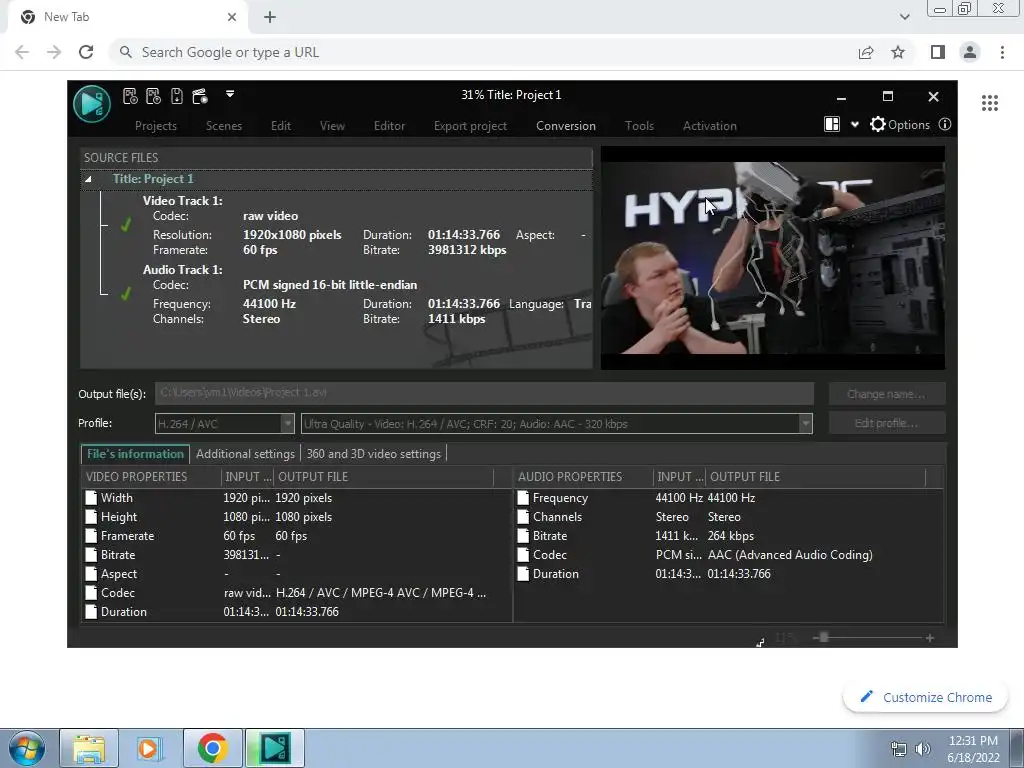Click the page icon beside Framerate
Screen dimensions: 1024x768
pos(91,536)
